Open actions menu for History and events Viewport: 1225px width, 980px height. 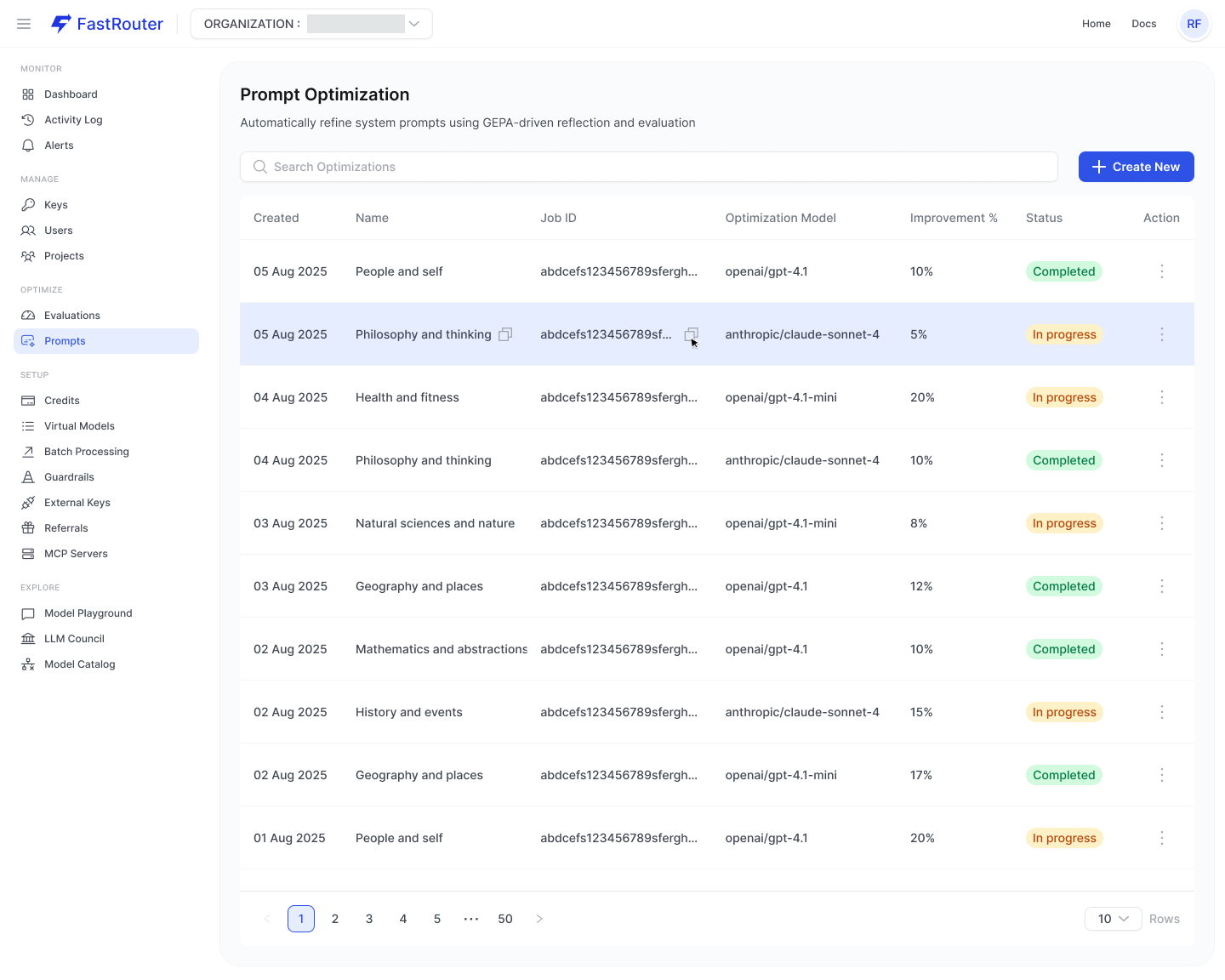[x=1162, y=712]
